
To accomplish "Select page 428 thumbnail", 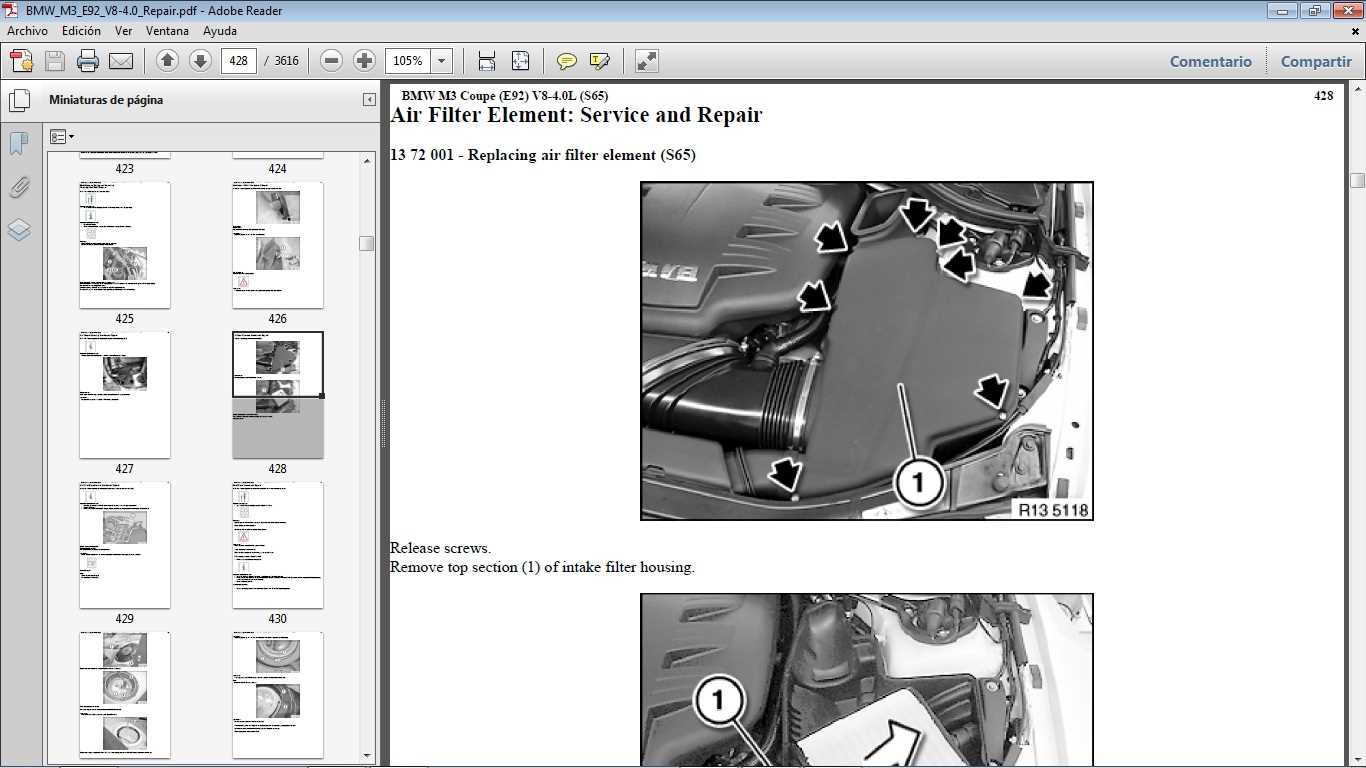I will (278, 395).
